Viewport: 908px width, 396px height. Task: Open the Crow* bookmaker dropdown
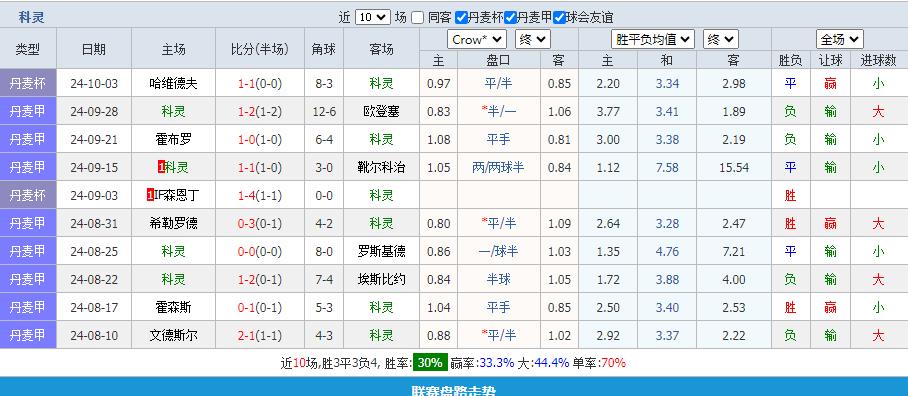coord(477,39)
